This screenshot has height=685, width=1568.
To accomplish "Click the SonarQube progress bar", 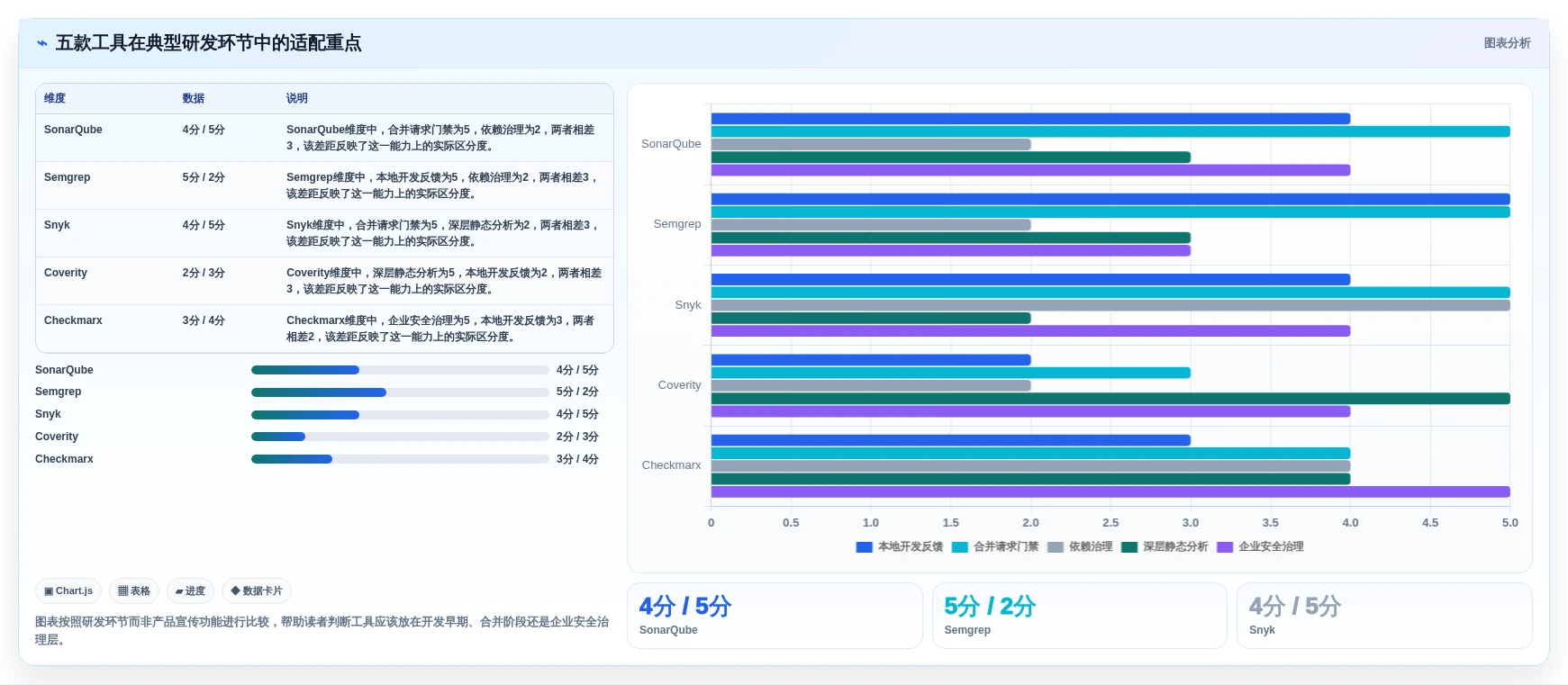I will pos(400,370).
